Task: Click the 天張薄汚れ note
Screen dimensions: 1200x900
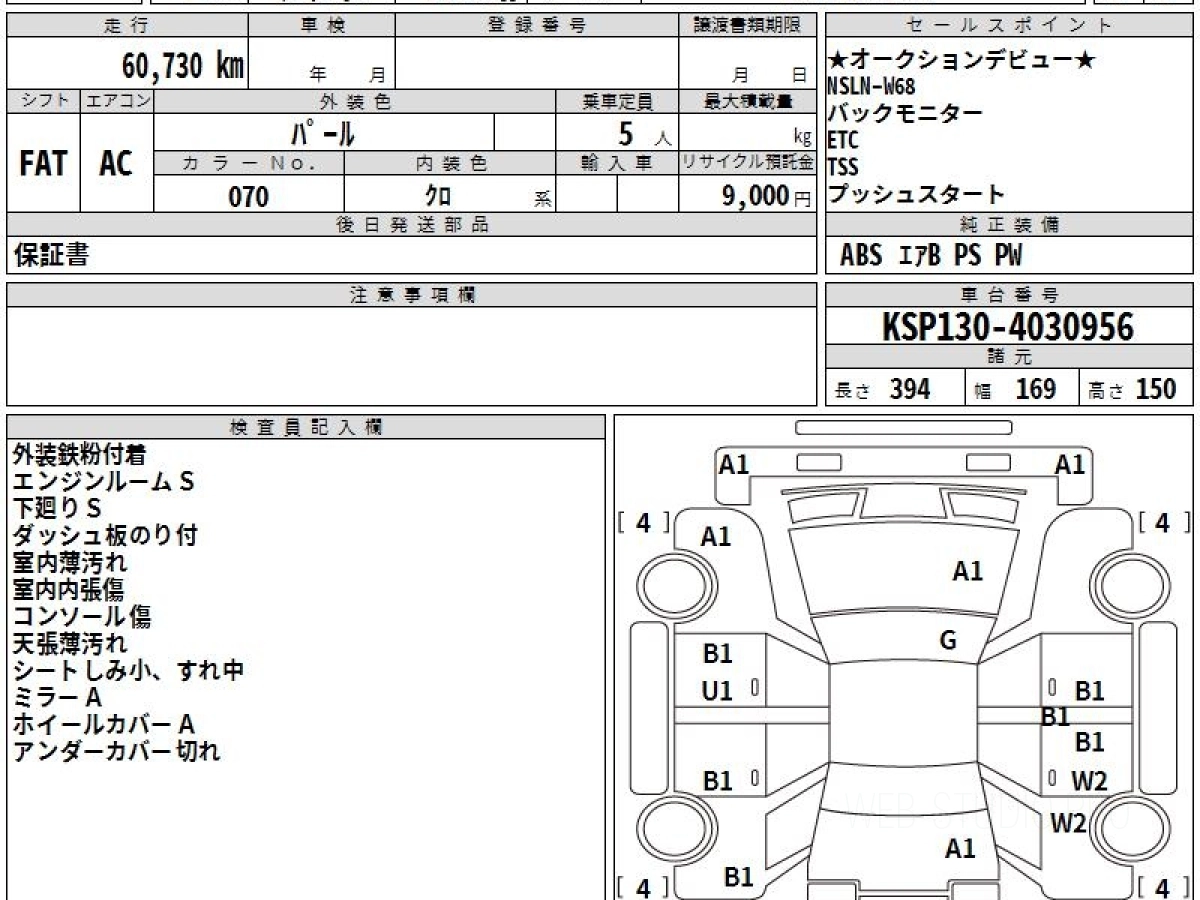Action: tap(70, 643)
